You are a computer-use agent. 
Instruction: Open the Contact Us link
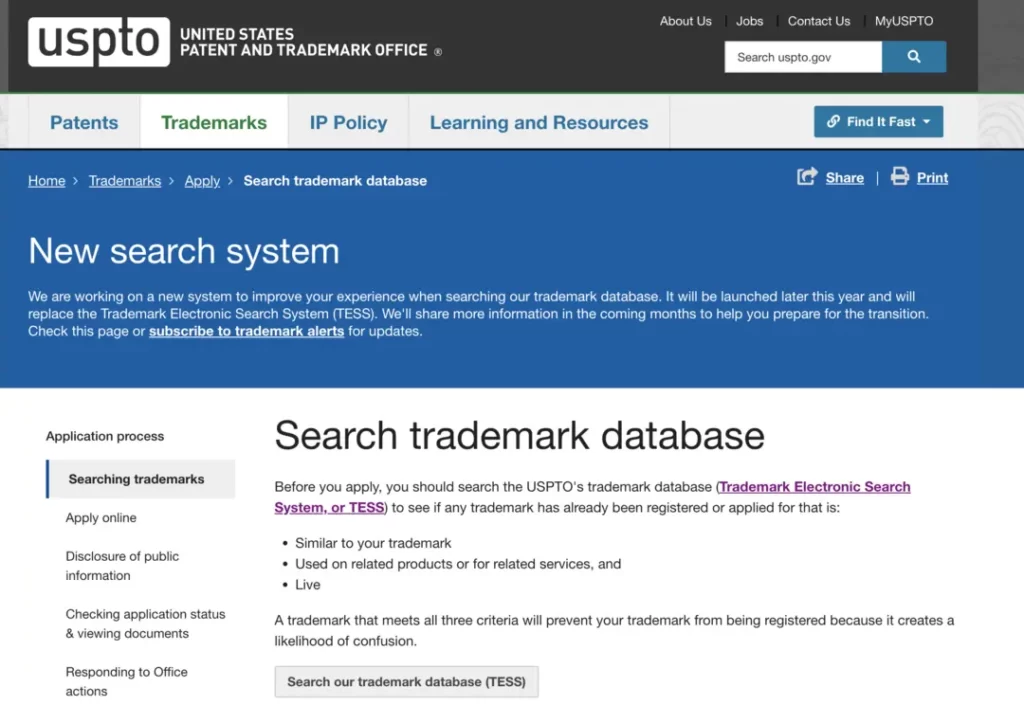tap(819, 21)
